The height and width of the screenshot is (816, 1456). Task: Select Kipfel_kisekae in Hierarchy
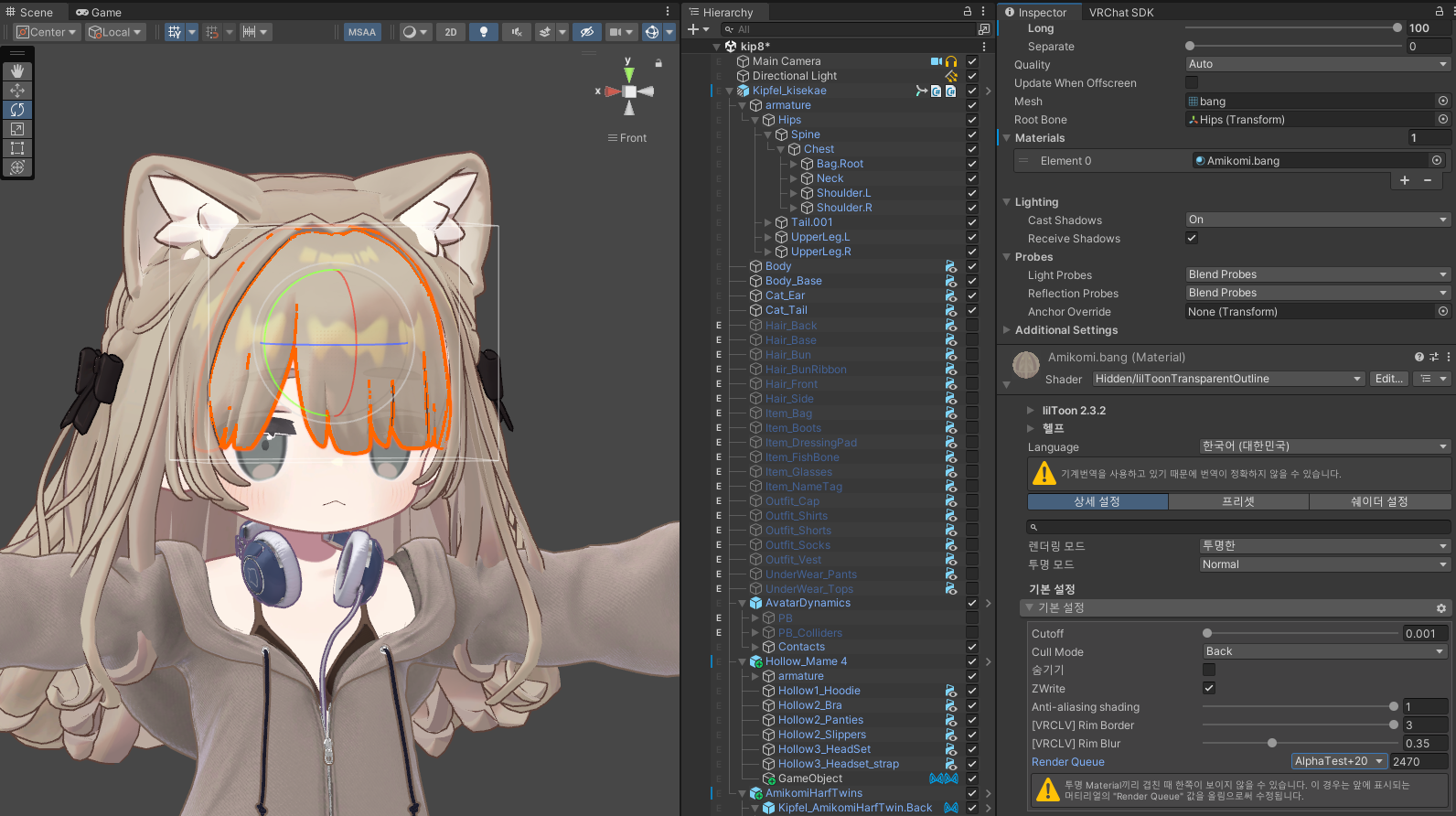pos(789,91)
